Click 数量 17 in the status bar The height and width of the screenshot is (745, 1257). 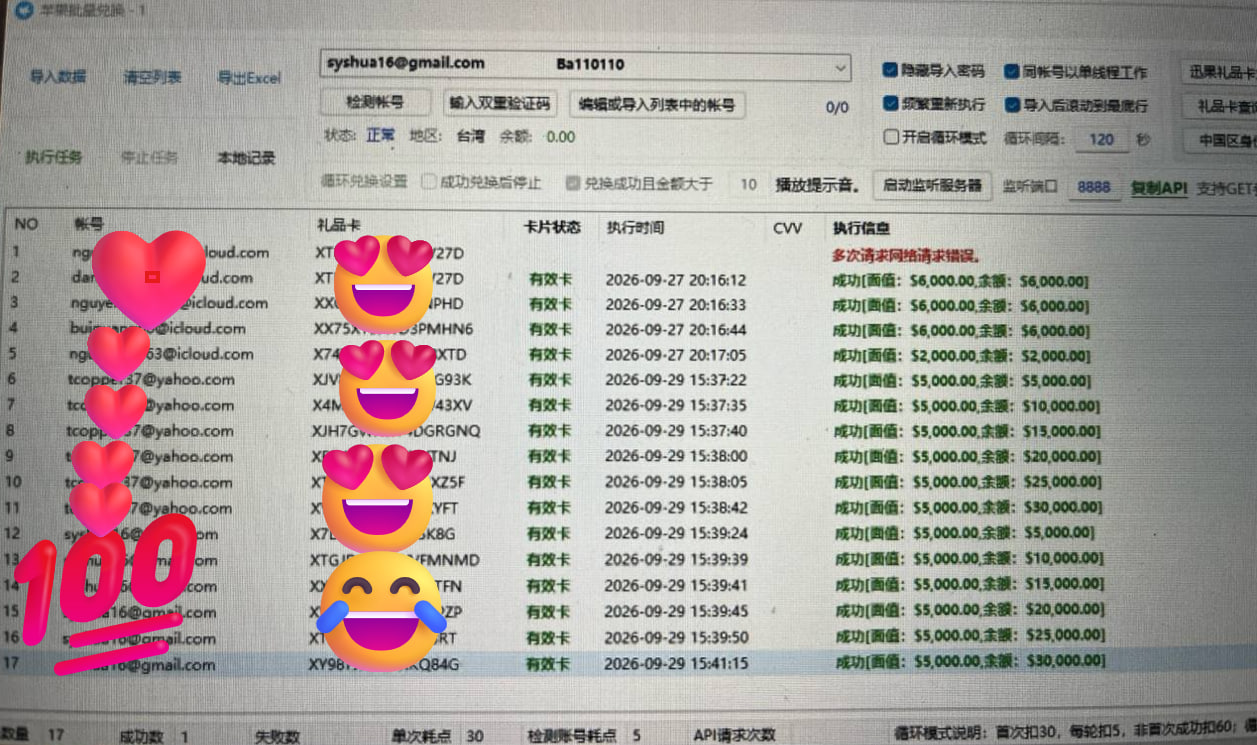(32, 735)
